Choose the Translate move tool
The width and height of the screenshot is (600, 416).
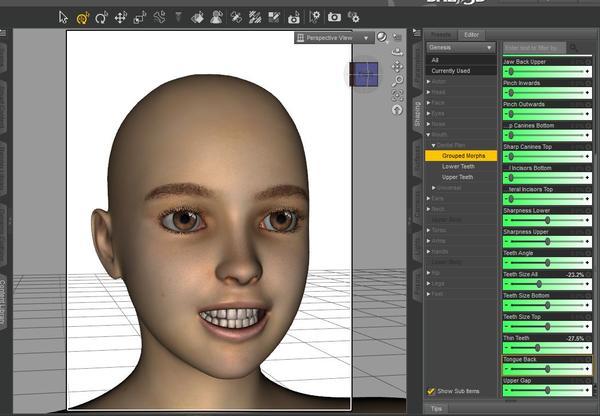(121, 17)
